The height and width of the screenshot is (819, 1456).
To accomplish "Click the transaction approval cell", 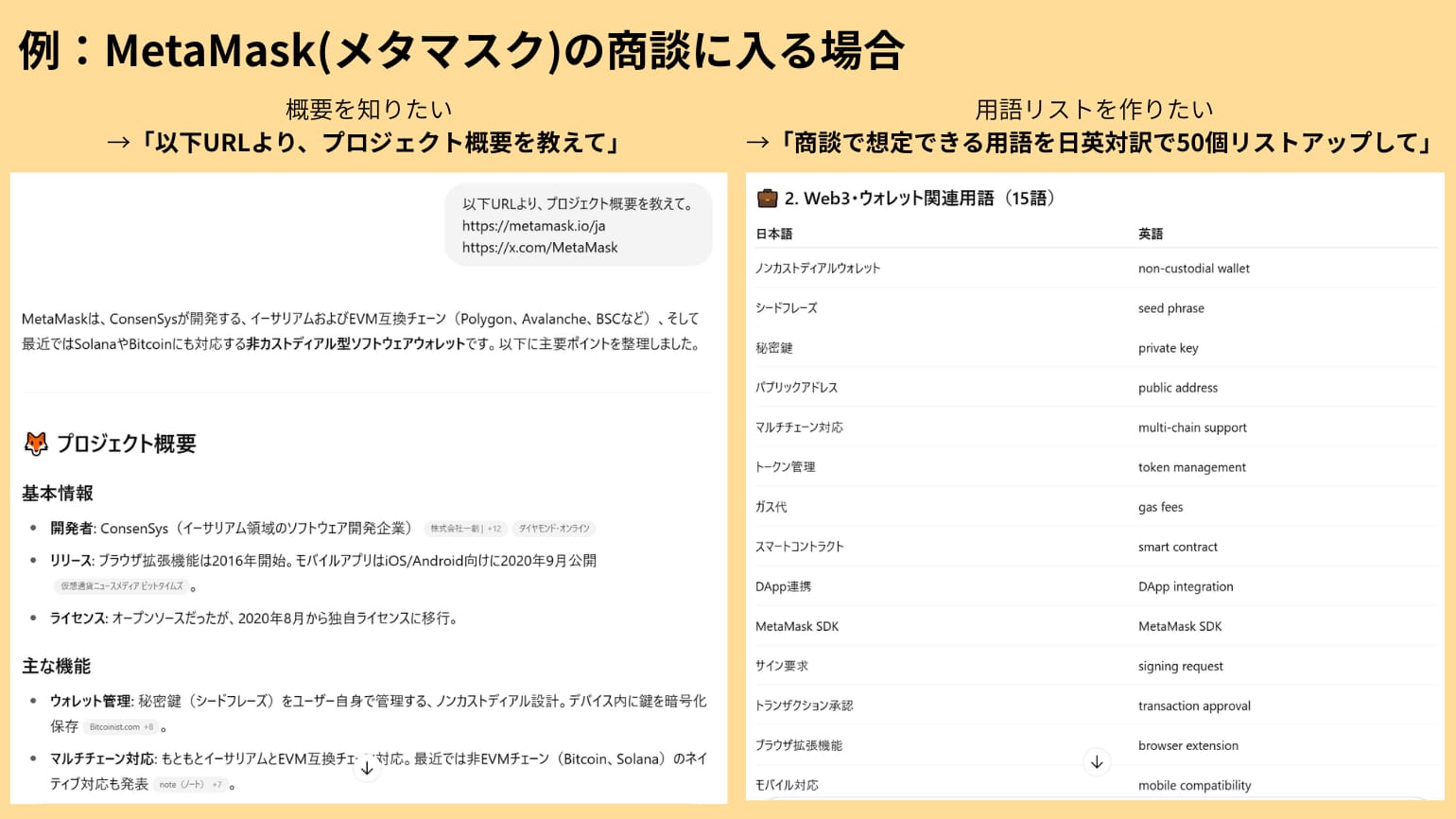I will (1194, 706).
